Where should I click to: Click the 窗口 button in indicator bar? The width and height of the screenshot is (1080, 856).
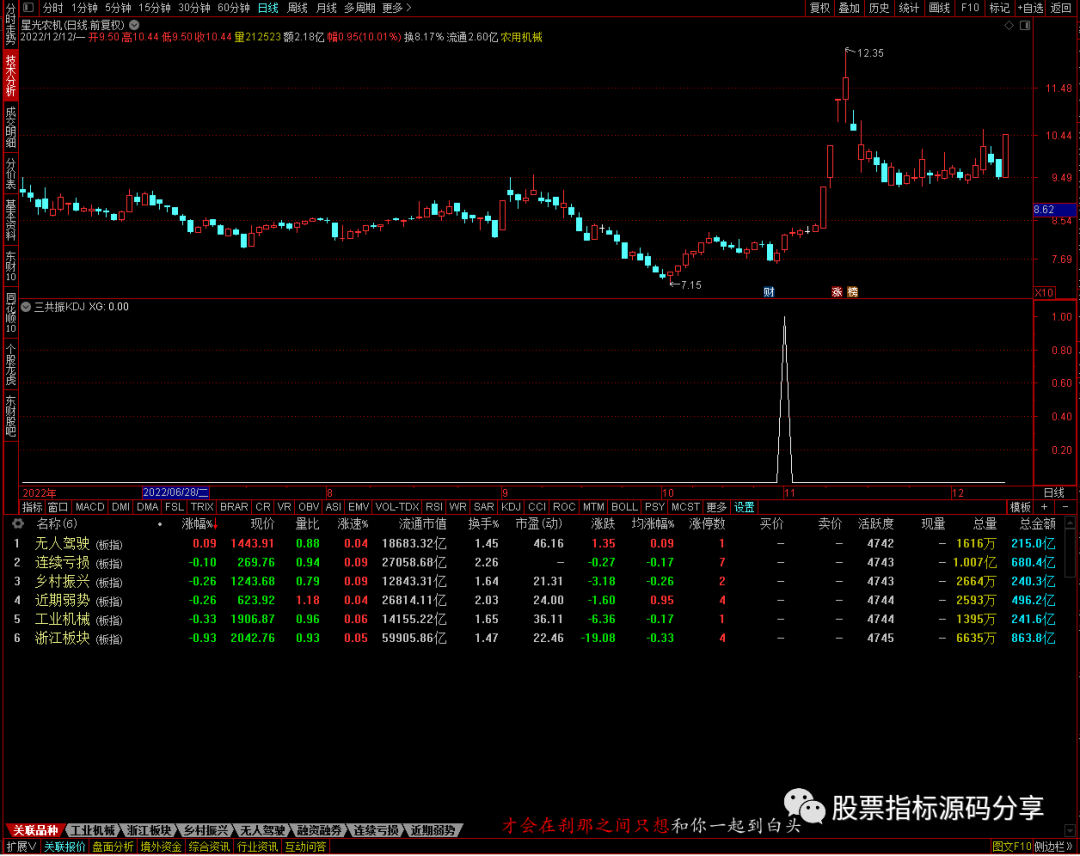click(x=58, y=507)
